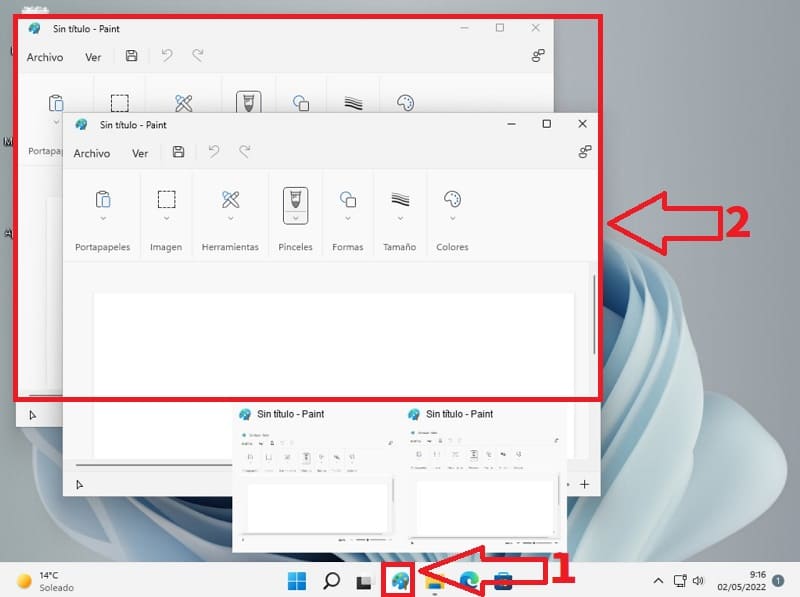Expand chevron under Tamaño size icon
The image size is (800, 597).
click(401, 218)
